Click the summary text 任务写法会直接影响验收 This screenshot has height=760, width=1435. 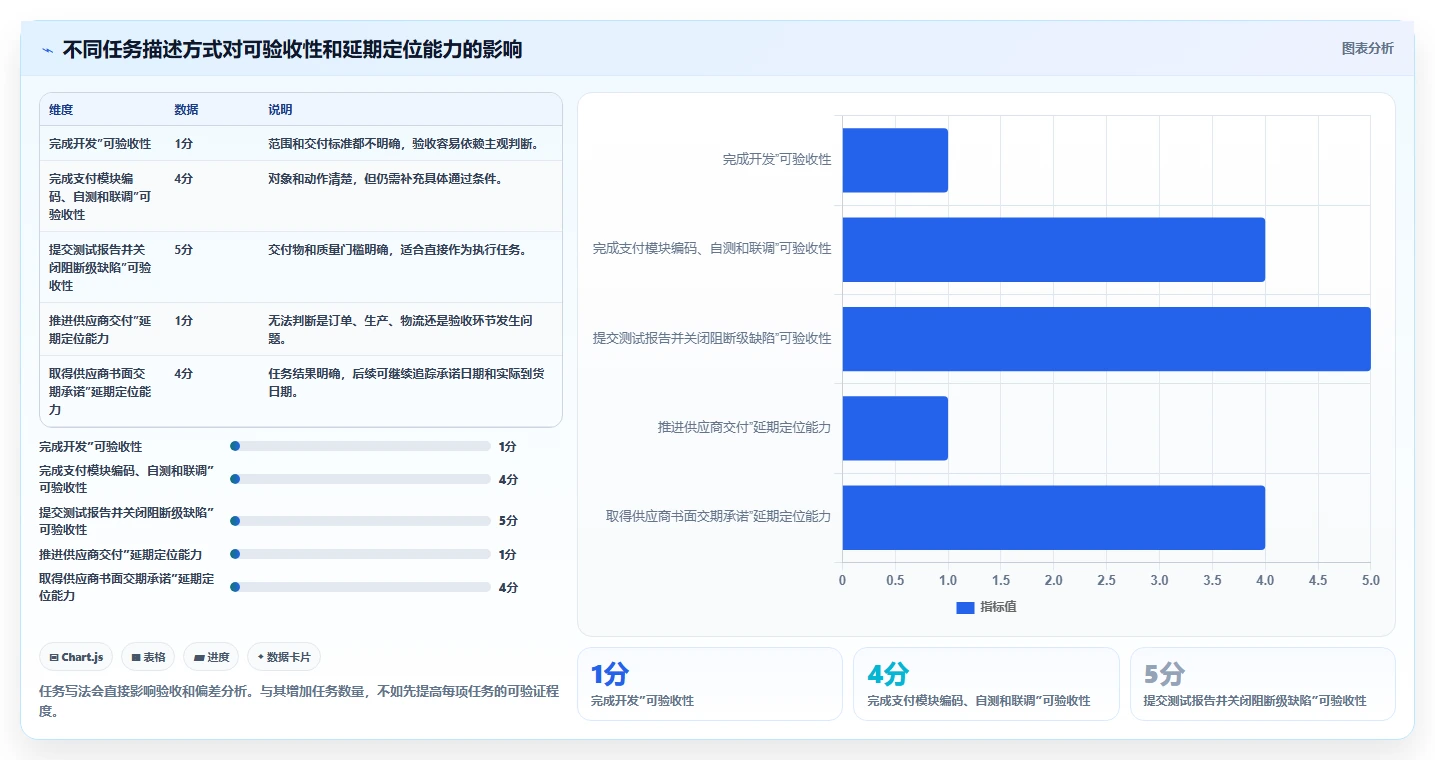coord(299,701)
